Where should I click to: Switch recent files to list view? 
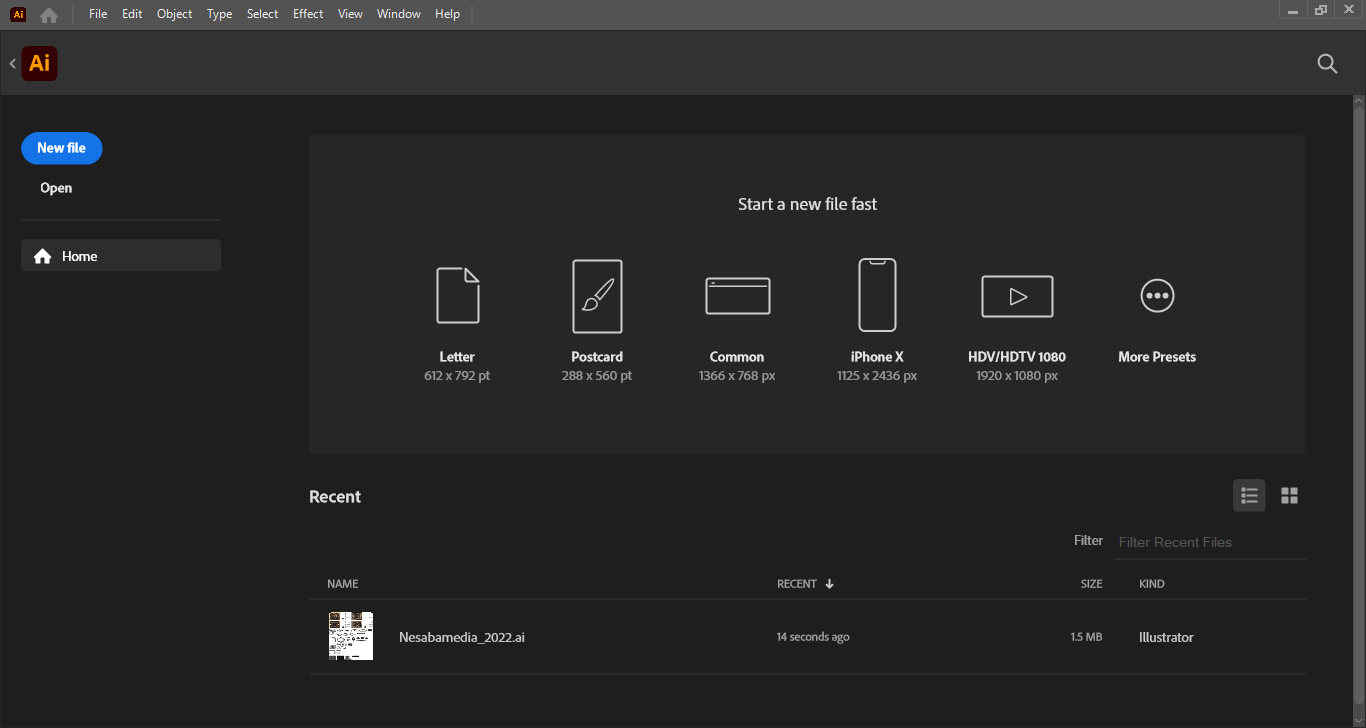(1249, 496)
